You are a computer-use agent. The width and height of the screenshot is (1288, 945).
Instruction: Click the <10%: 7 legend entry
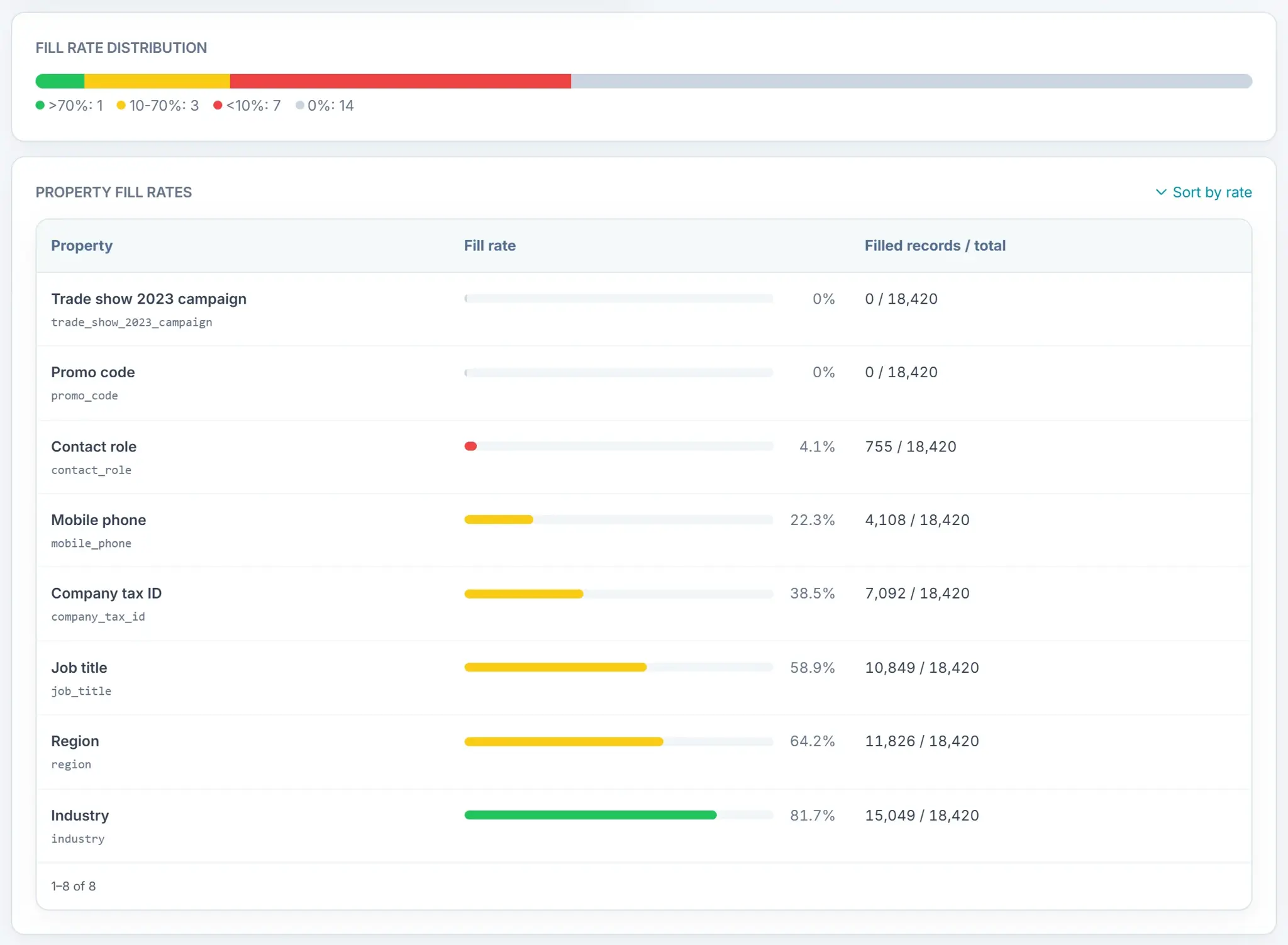247,106
